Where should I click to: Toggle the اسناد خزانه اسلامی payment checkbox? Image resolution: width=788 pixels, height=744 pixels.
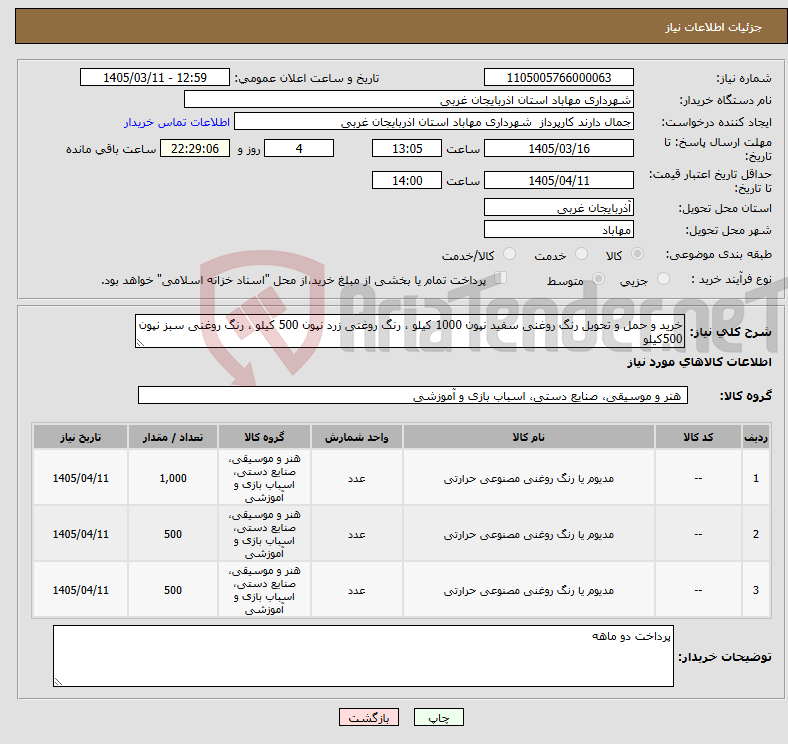tap(500, 278)
